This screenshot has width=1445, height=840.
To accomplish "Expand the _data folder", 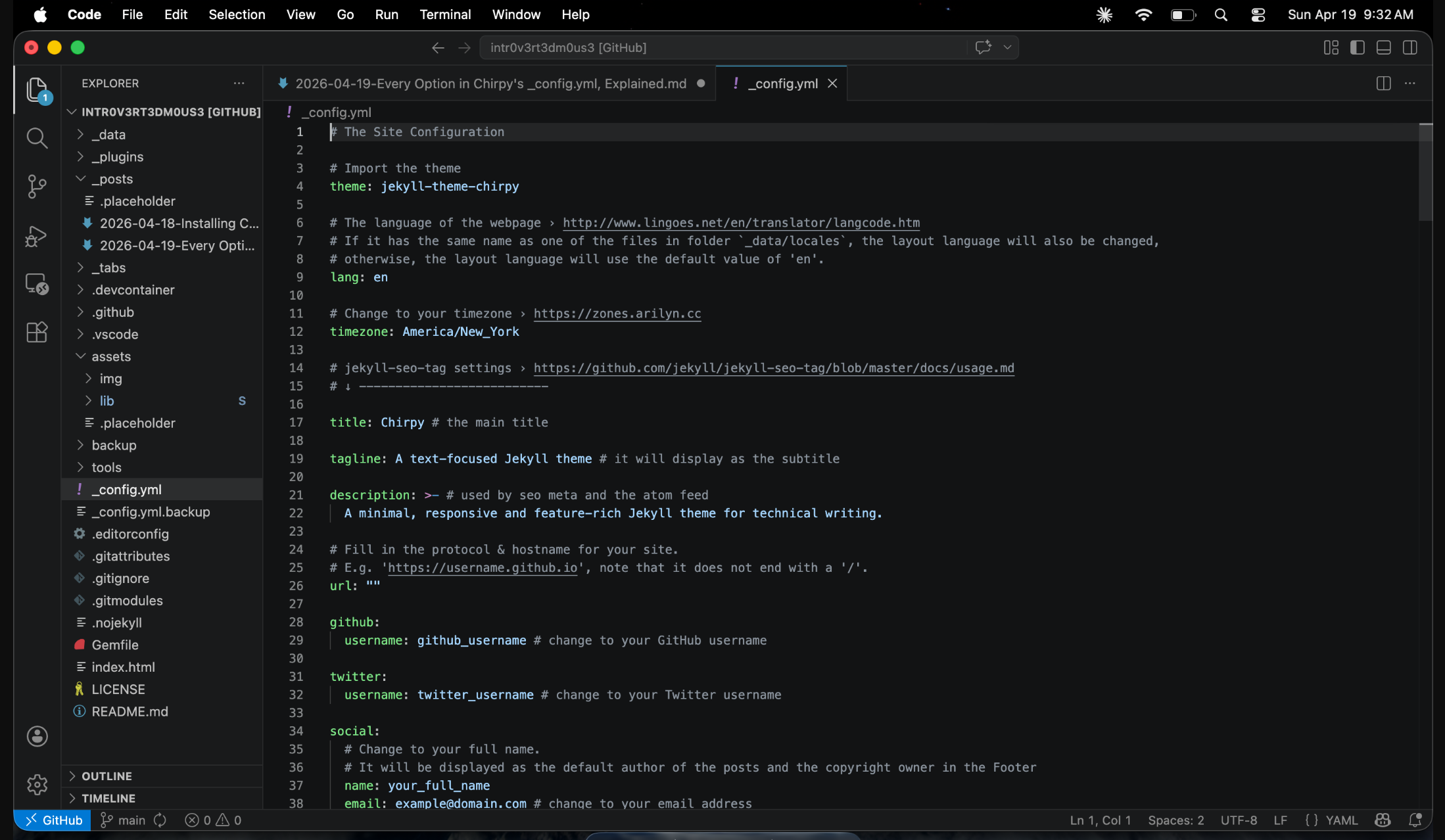I will click(108, 135).
